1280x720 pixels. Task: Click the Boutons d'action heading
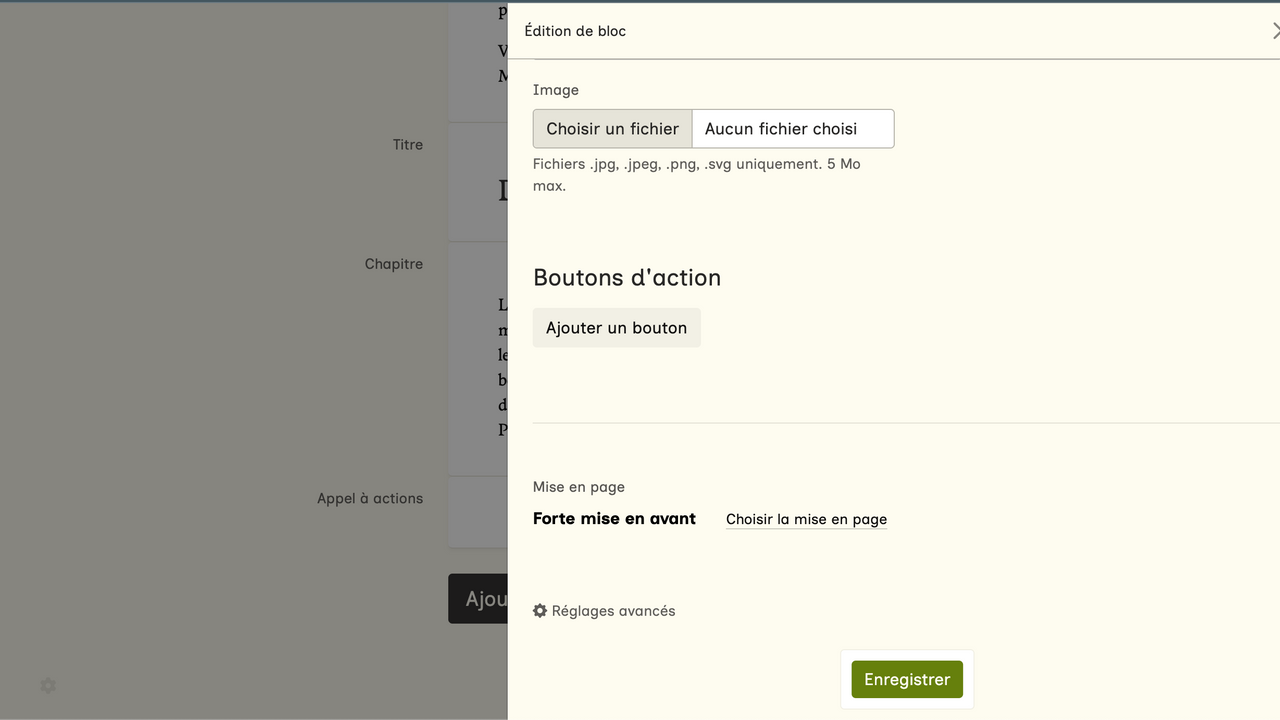[x=627, y=278]
